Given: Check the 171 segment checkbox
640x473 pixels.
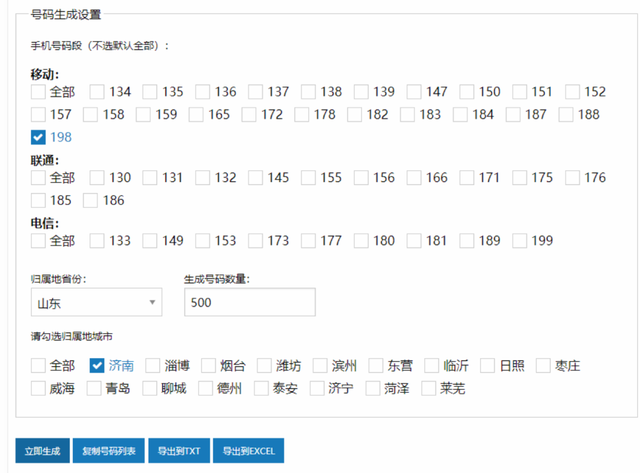Looking at the screenshot, I should click(467, 178).
